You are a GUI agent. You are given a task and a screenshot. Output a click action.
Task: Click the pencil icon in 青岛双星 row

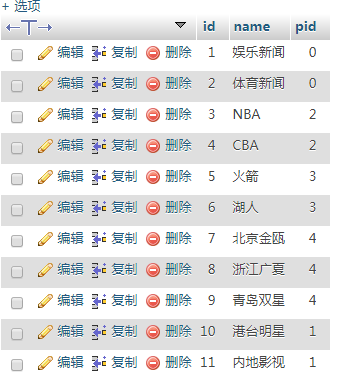click(45, 301)
